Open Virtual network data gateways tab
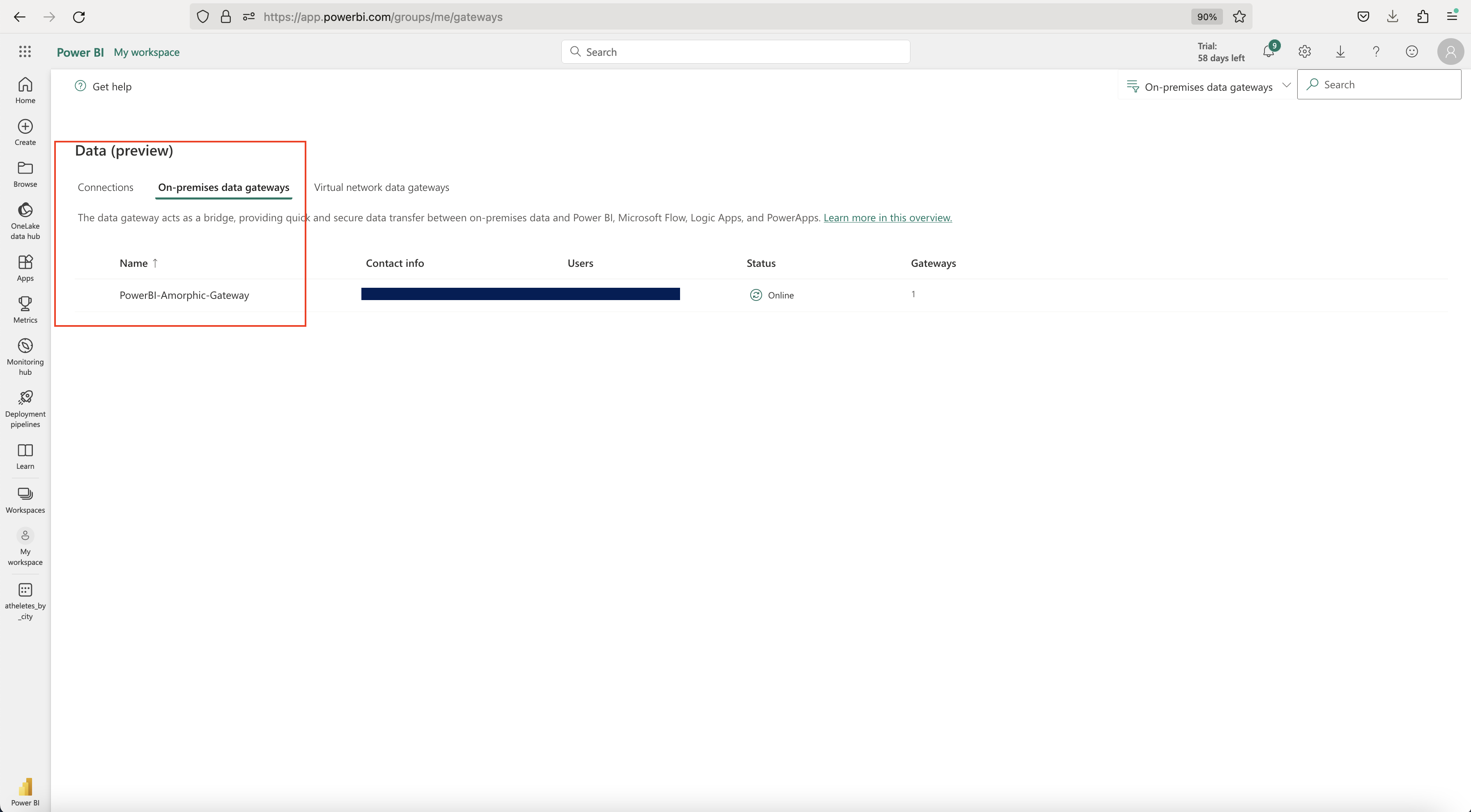The image size is (1471, 812). coord(382,187)
